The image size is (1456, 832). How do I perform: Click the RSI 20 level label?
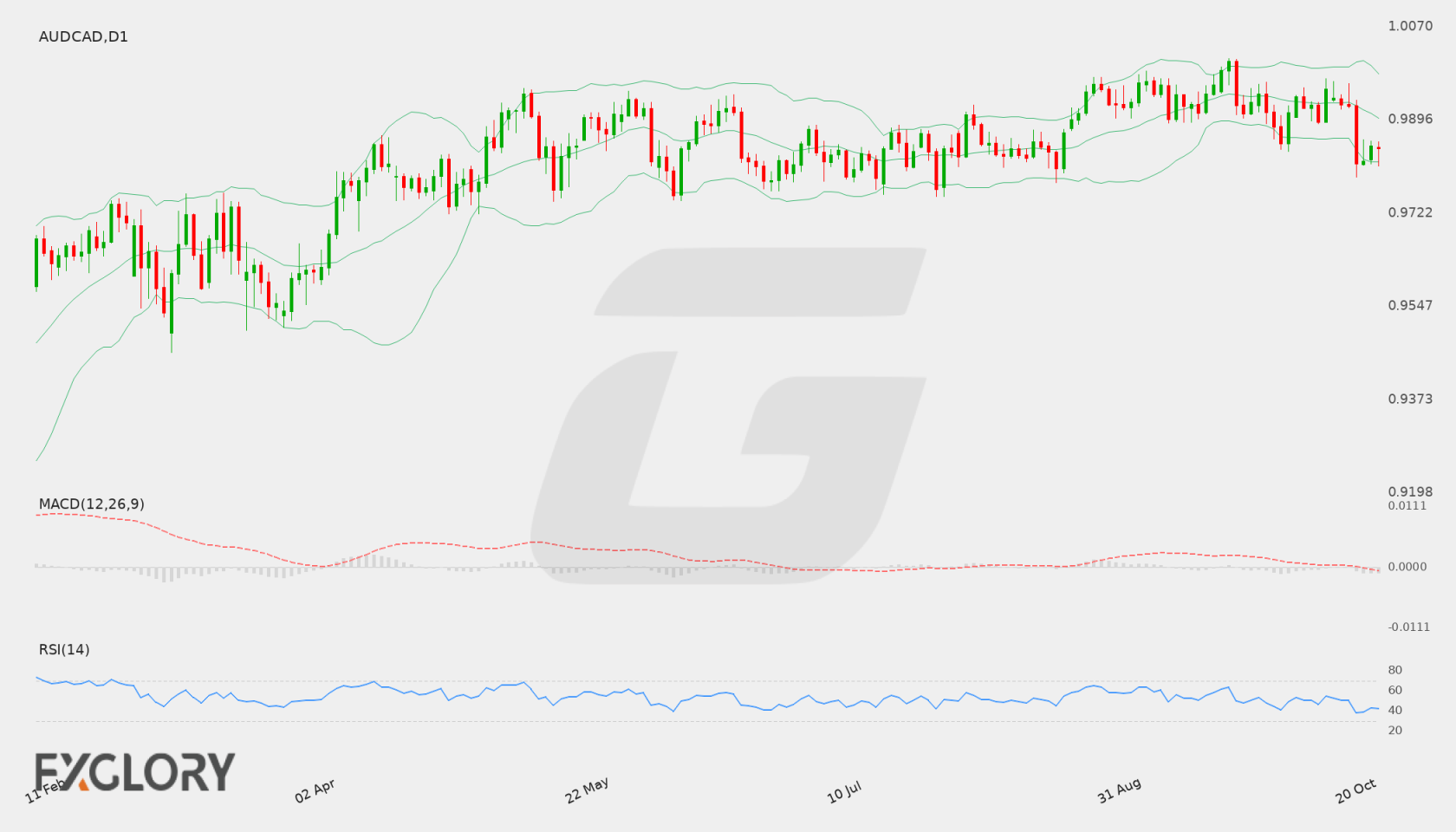pos(1395,730)
